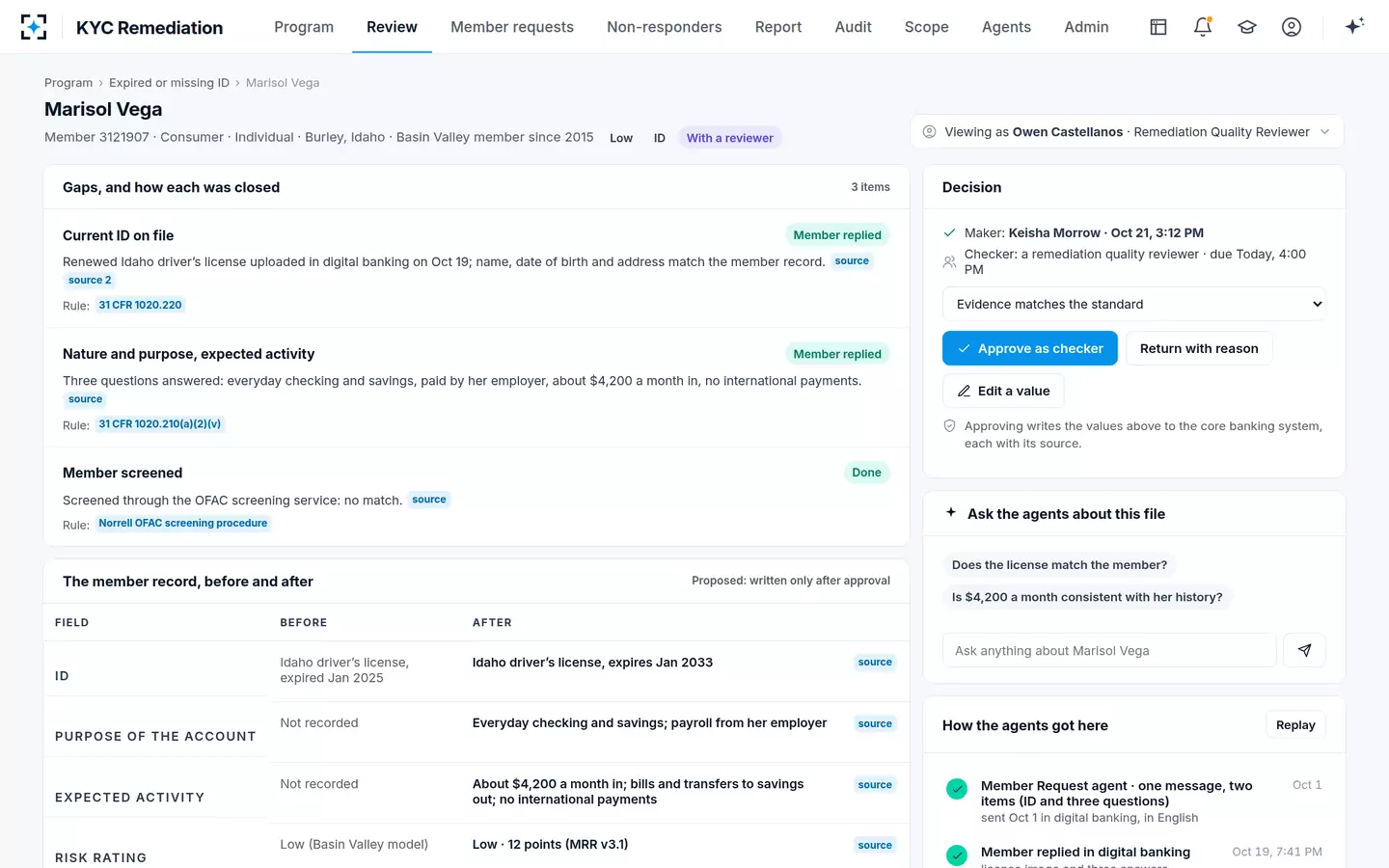Open the table layout icon in header
Image resolution: width=1389 pixels, height=868 pixels.
[1158, 27]
